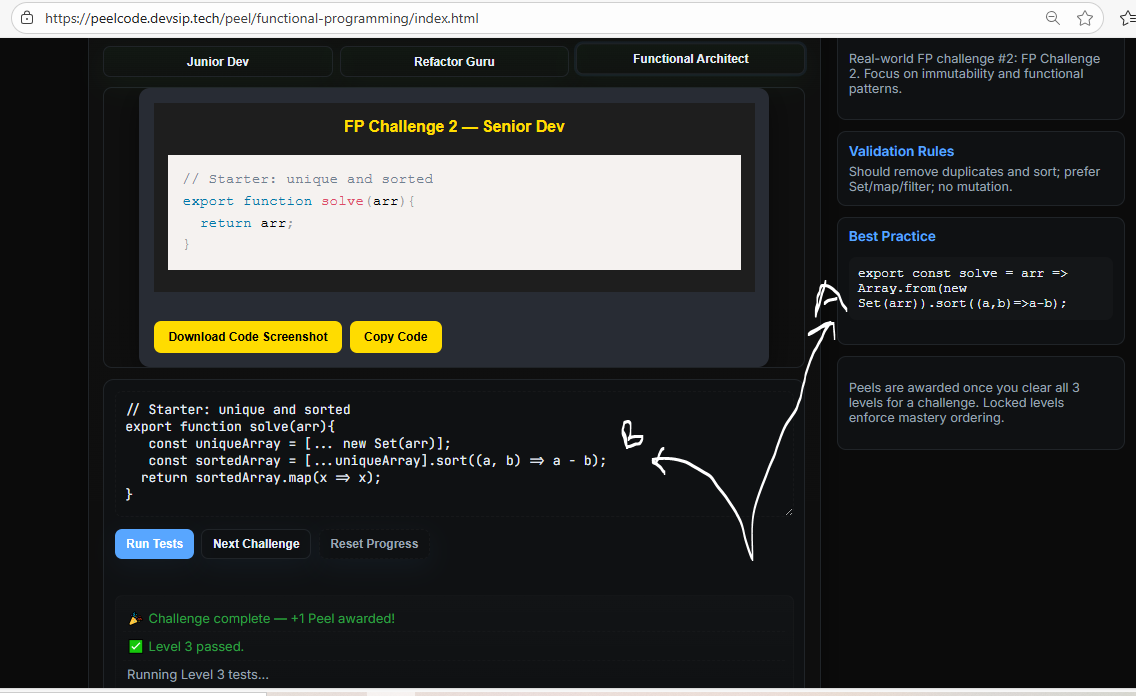The height and width of the screenshot is (696, 1136).
Task: Select the Functional Architect tab
Action: click(690, 58)
